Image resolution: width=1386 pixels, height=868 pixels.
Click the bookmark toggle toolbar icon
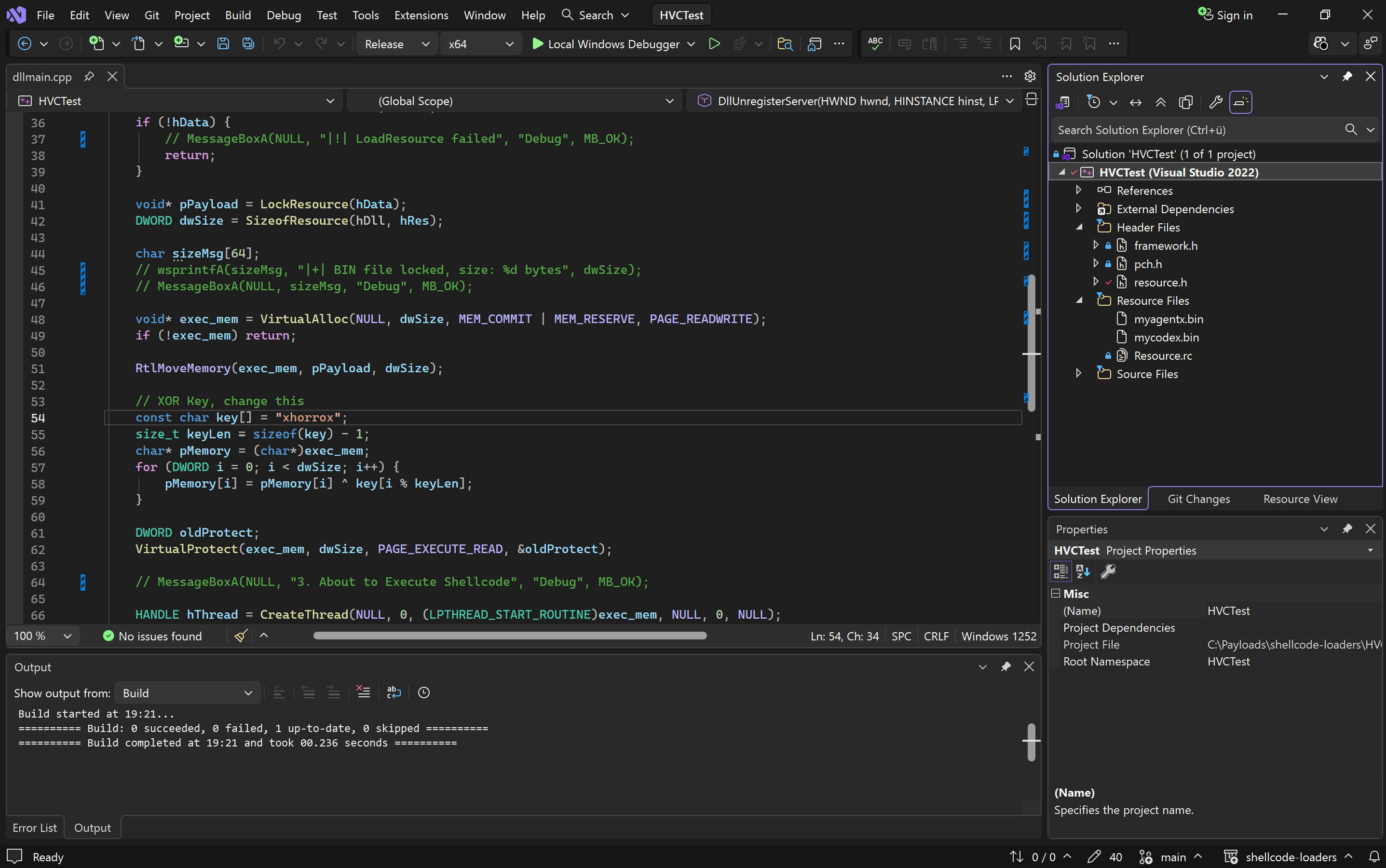point(1015,43)
